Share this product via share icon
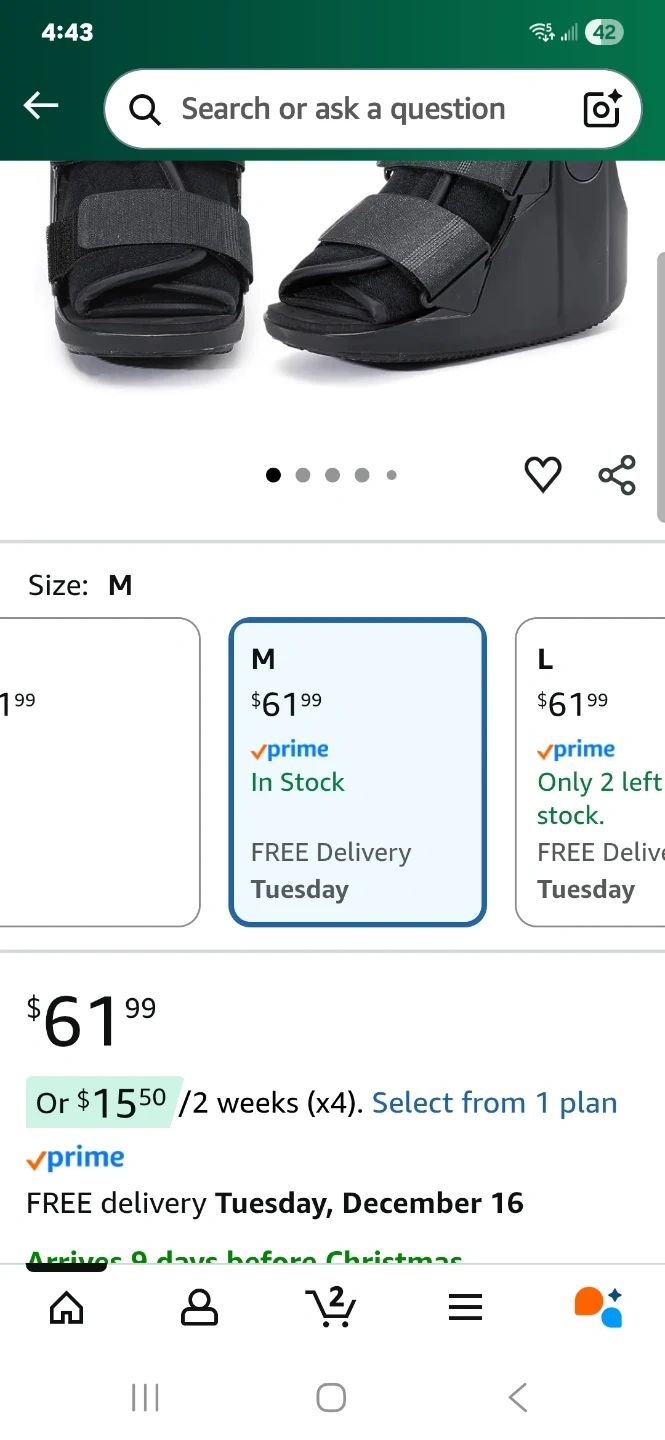665x1440 pixels. (x=617, y=474)
